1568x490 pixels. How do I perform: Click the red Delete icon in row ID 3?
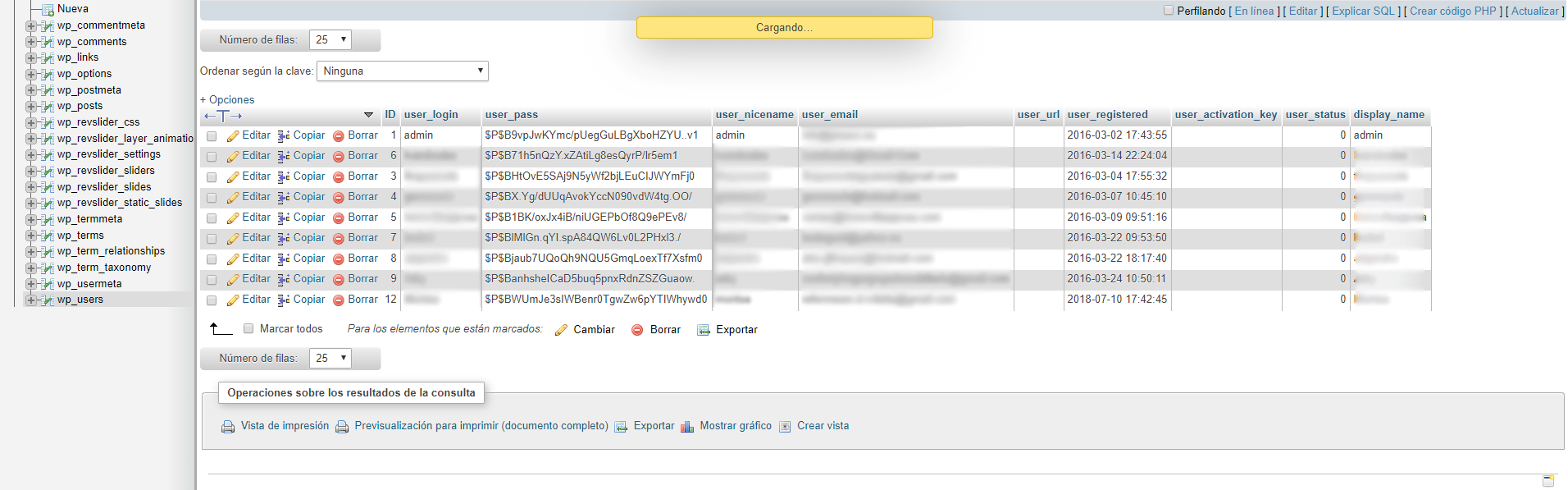[x=338, y=177]
